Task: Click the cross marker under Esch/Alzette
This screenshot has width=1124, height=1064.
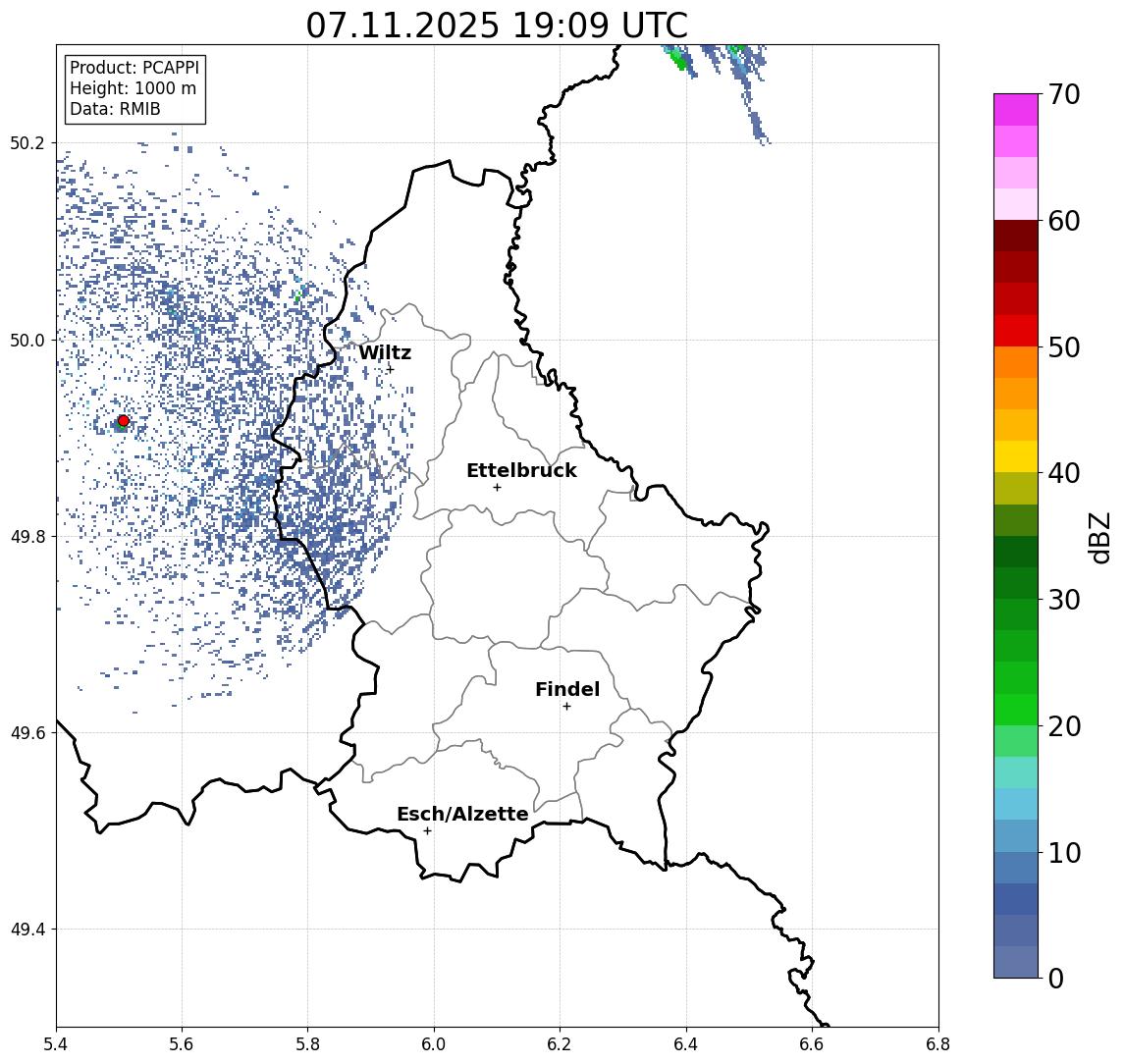Action: tap(427, 831)
